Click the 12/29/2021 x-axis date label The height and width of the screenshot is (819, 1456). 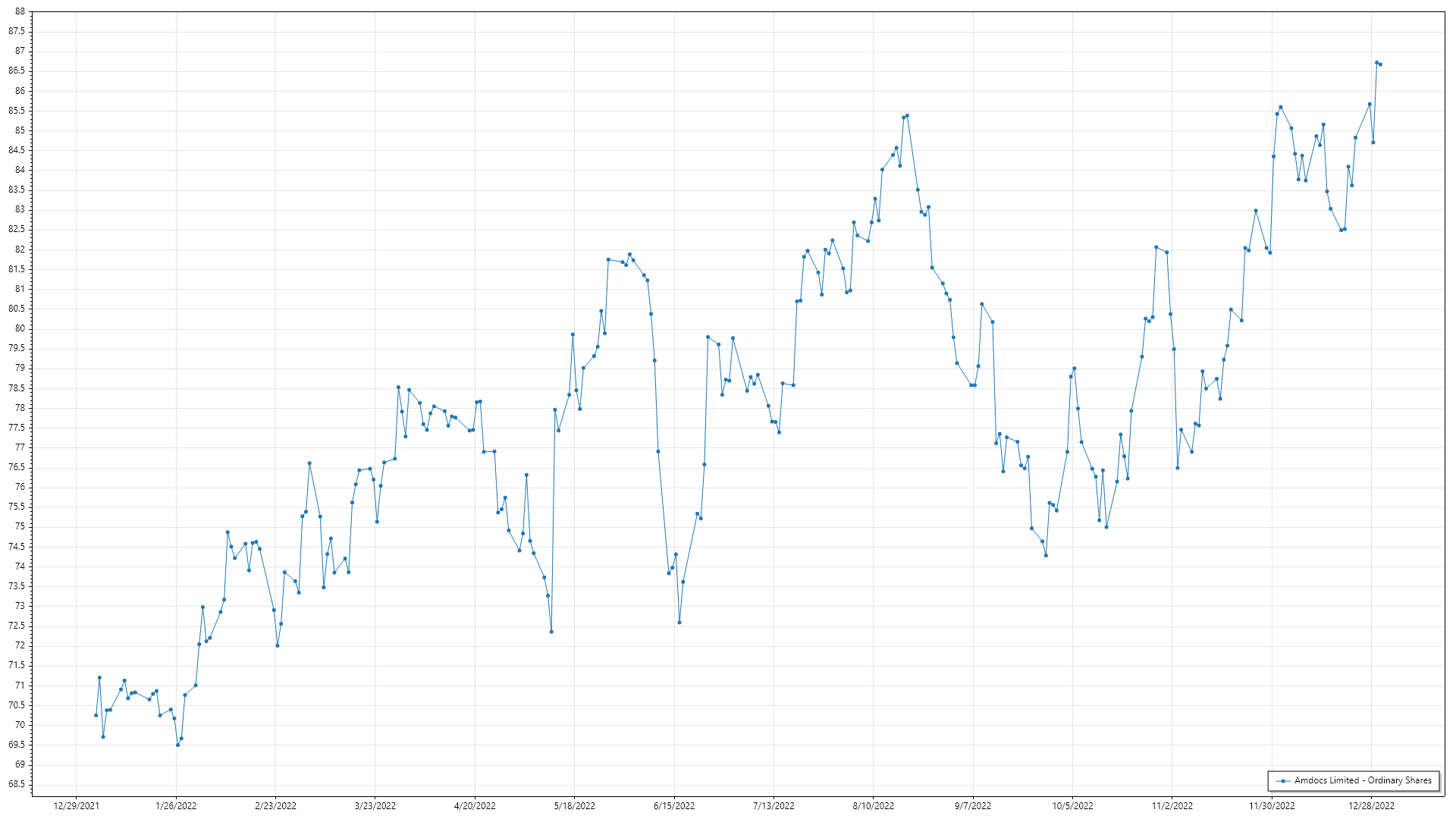[x=77, y=806]
